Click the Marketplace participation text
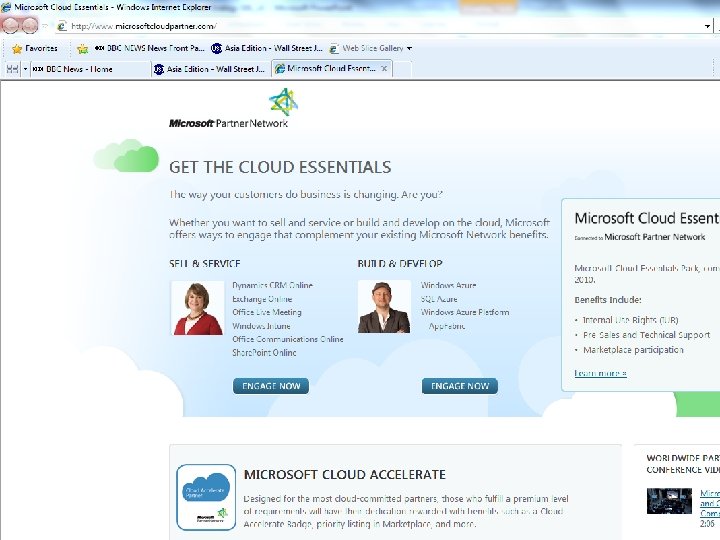This screenshot has width=720, height=540. 633,350
